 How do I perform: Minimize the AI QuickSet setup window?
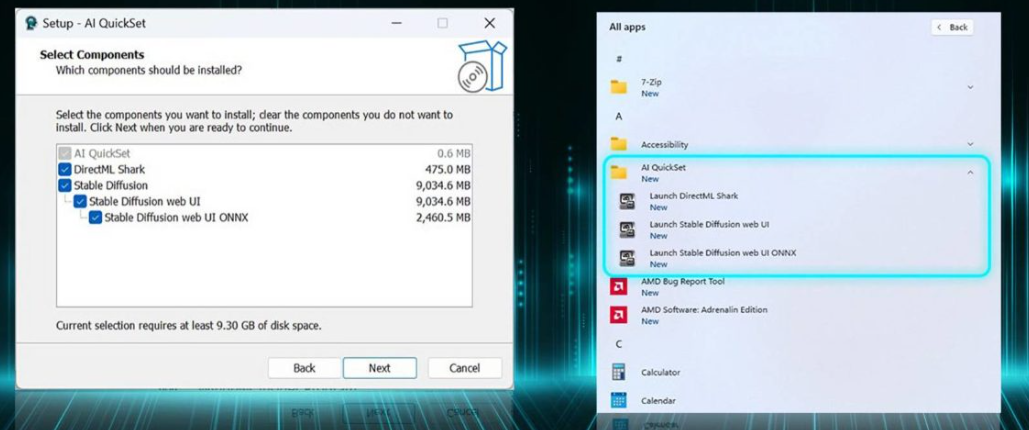tap(396, 23)
